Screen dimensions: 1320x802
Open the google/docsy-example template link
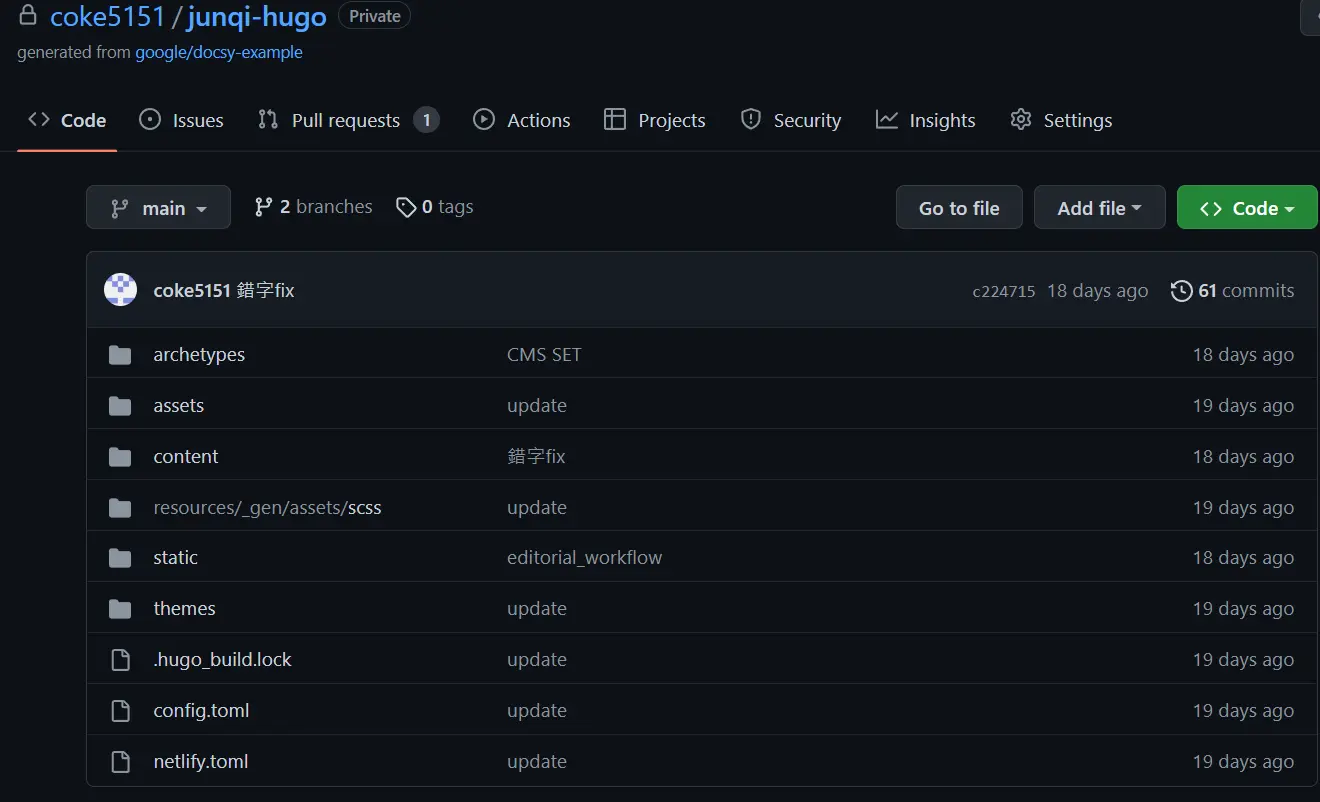(219, 52)
